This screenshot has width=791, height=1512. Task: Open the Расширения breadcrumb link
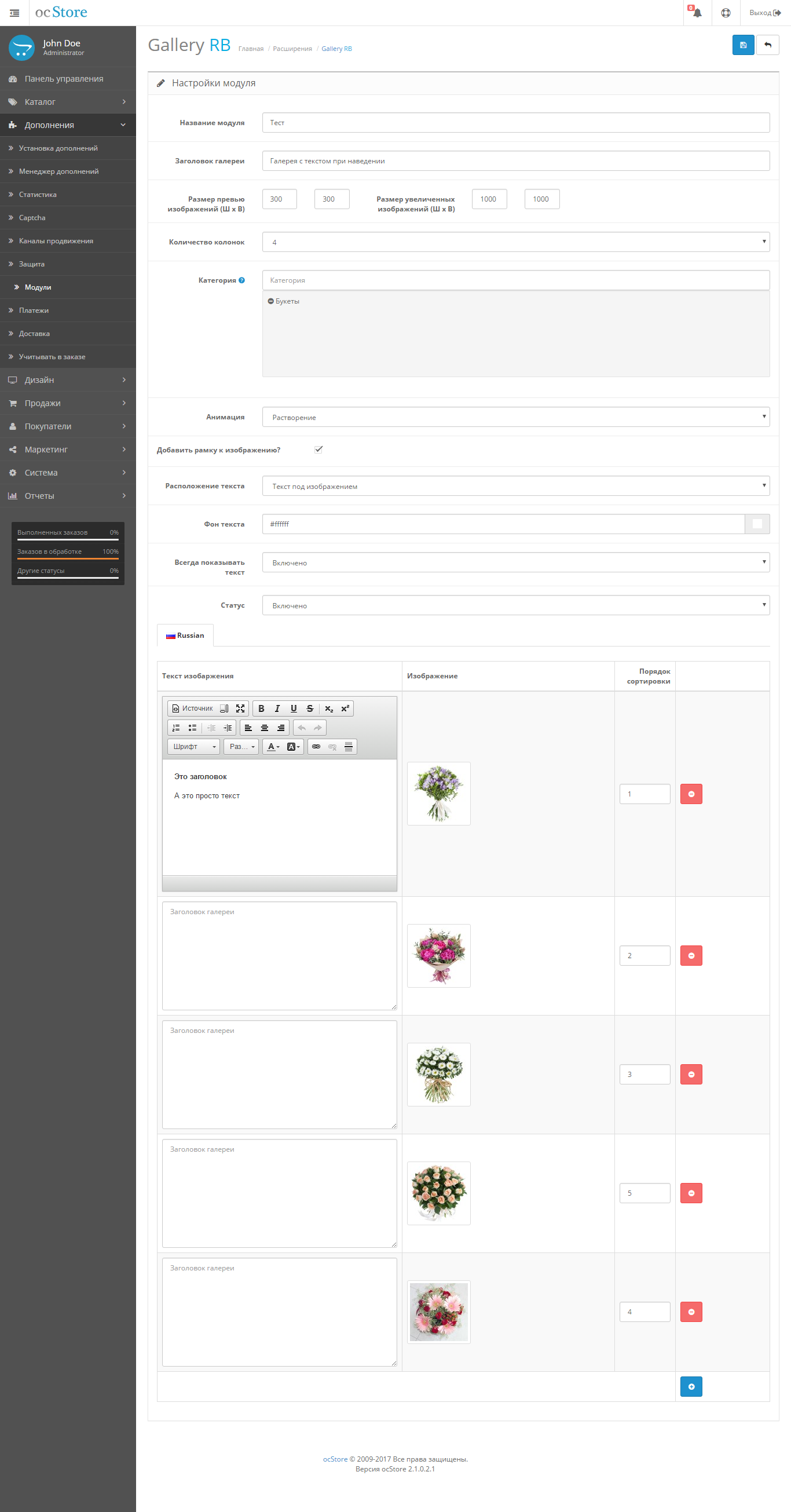(x=292, y=49)
